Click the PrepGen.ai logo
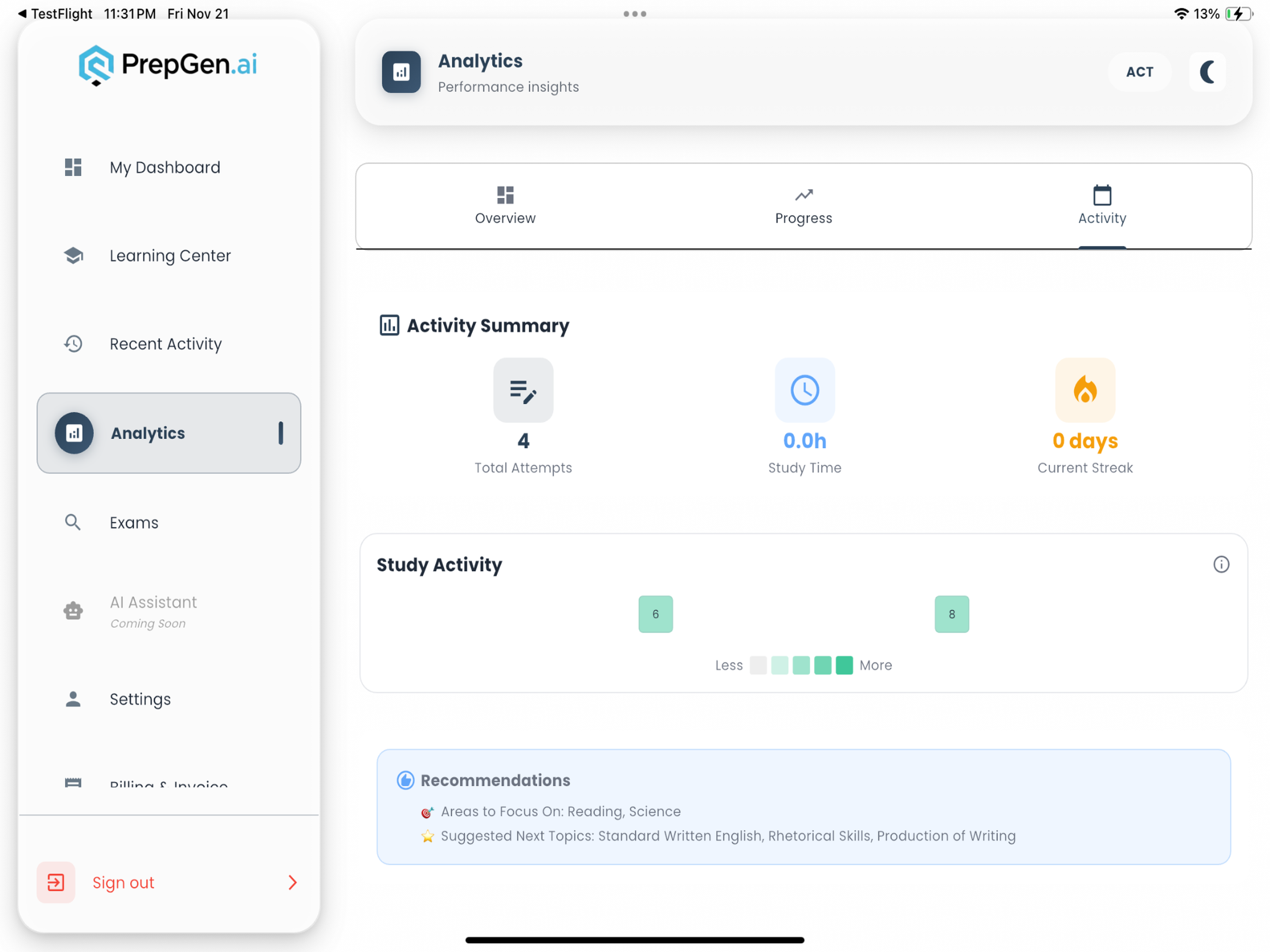Viewport: 1270px width, 952px height. pyautogui.click(x=168, y=65)
